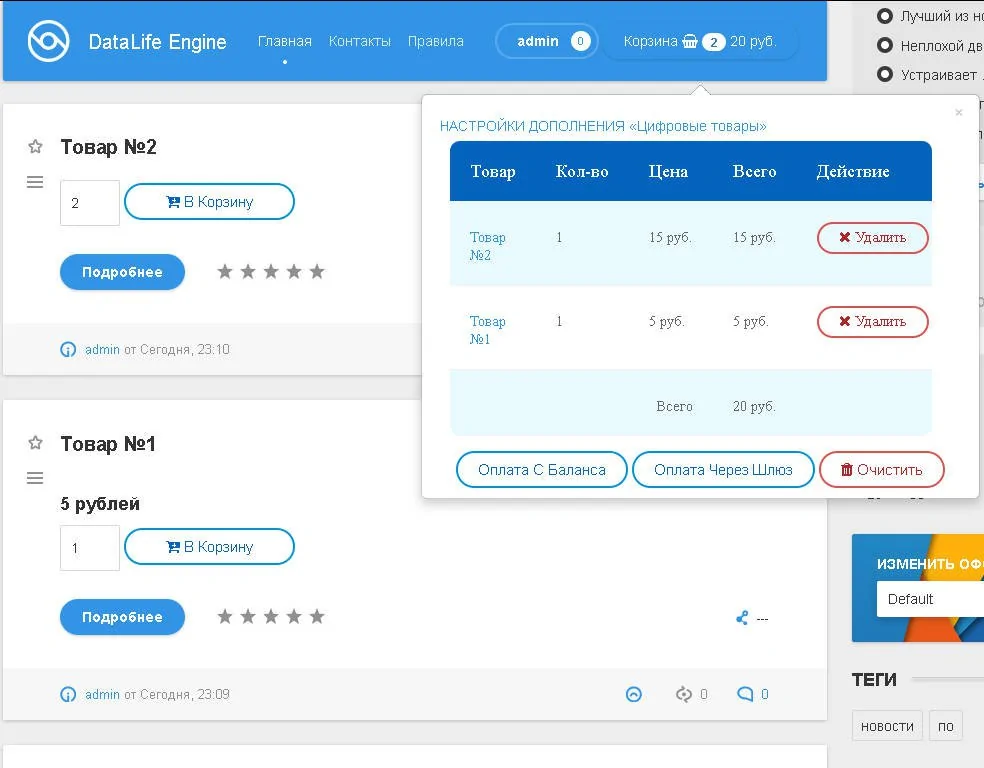Click "Оплата С Баланса" button

[542, 469]
